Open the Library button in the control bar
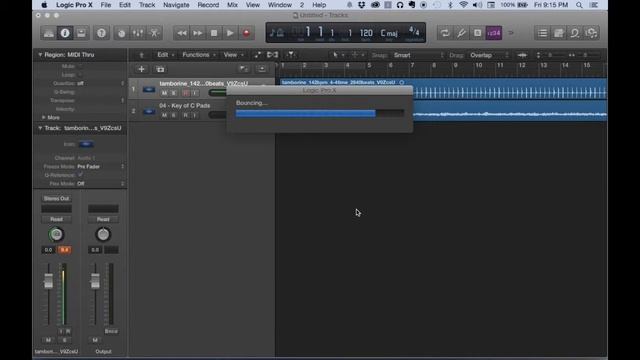This screenshot has width=640, height=360. point(49,33)
